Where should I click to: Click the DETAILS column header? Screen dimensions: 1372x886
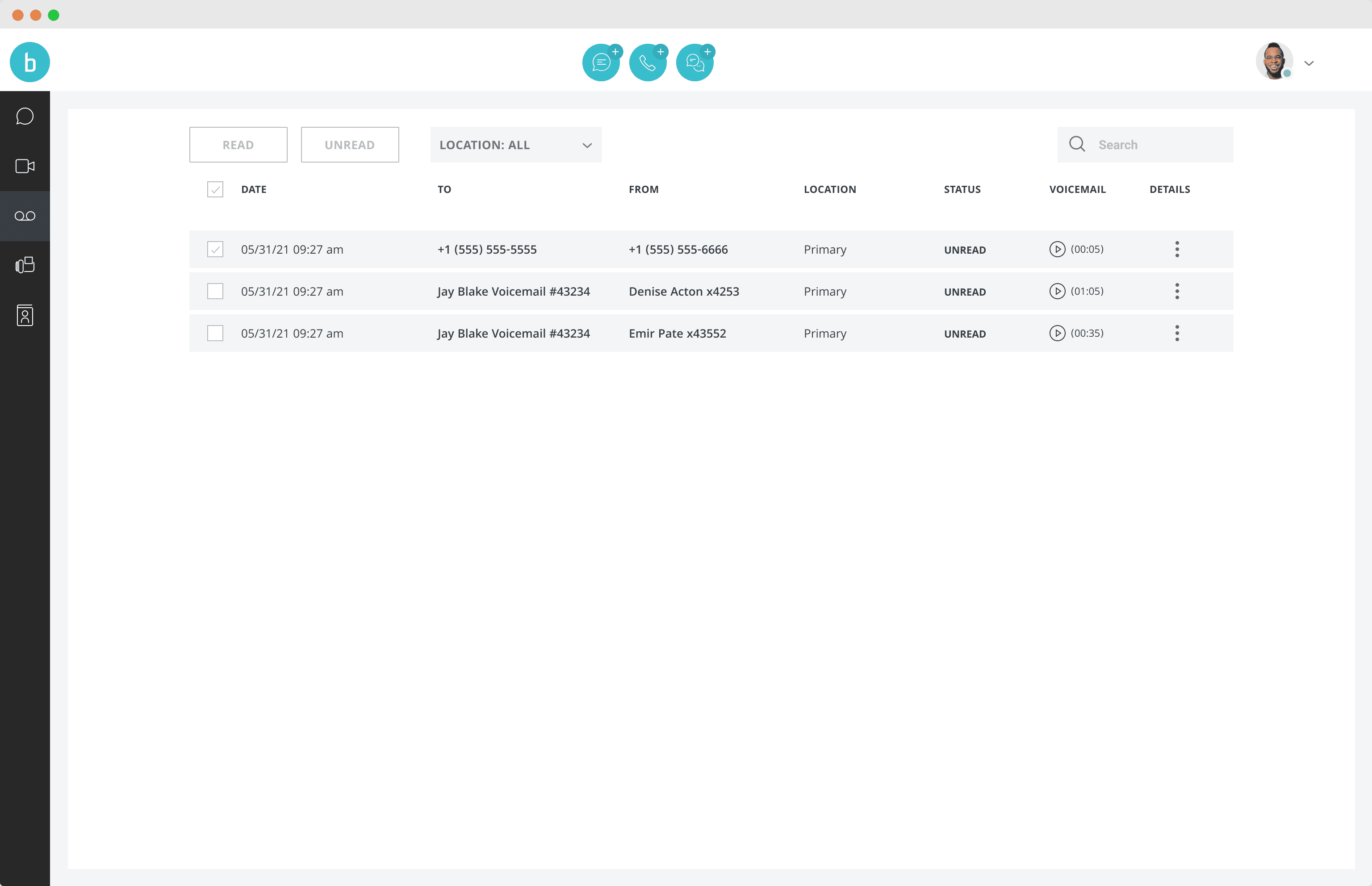coord(1170,189)
